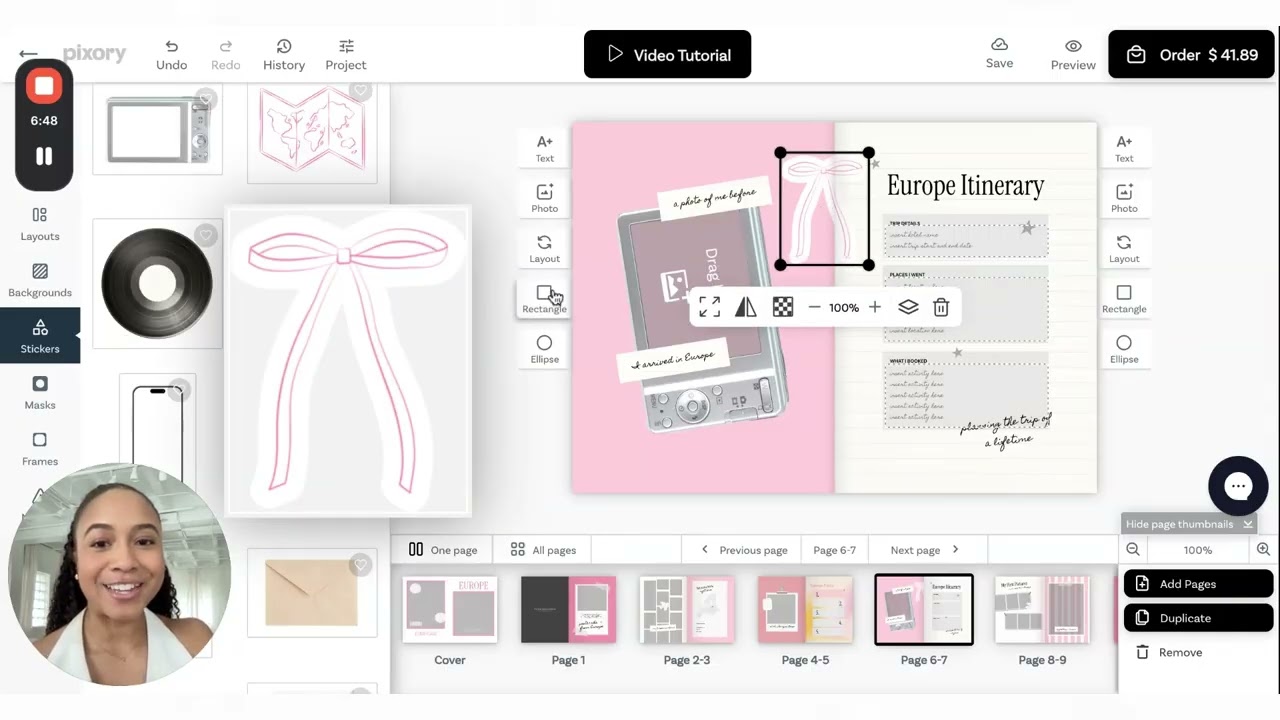Screen dimensions: 1280x720
Task: Select the camera screen sticker thumbnail
Action: click(x=157, y=131)
